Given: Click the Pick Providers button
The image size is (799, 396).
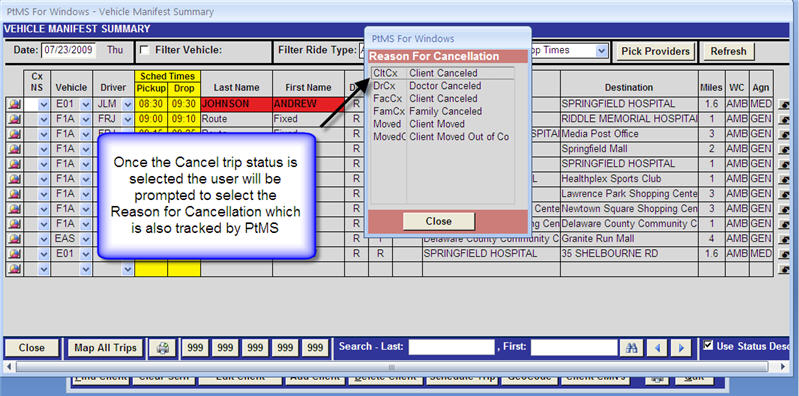Looking at the screenshot, I should pos(655,51).
